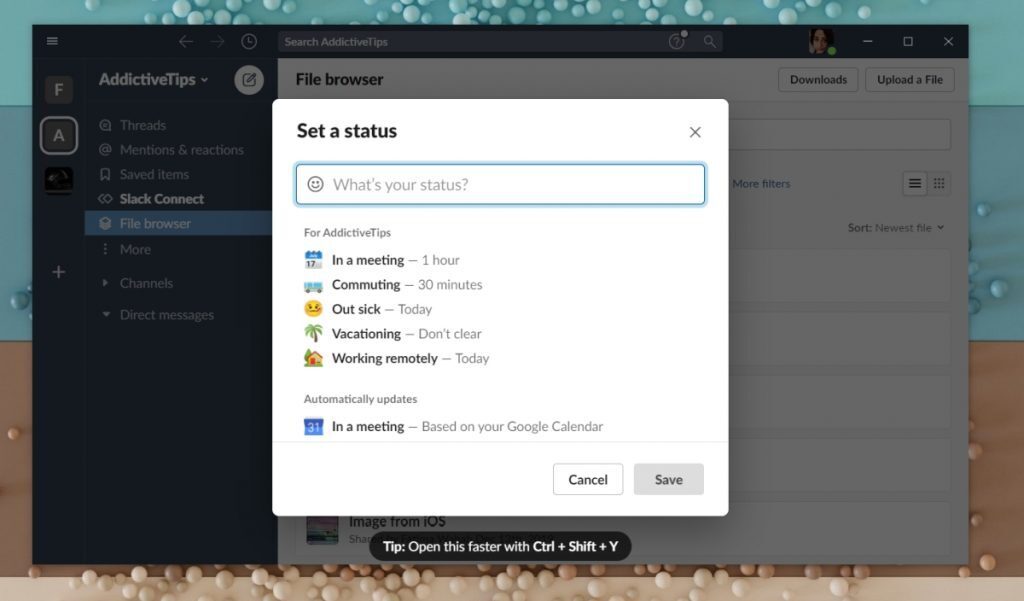Image resolution: width=1024 pixels, height=601 pixels.
Task: Toggle the file list view layout
Action: 914,184
